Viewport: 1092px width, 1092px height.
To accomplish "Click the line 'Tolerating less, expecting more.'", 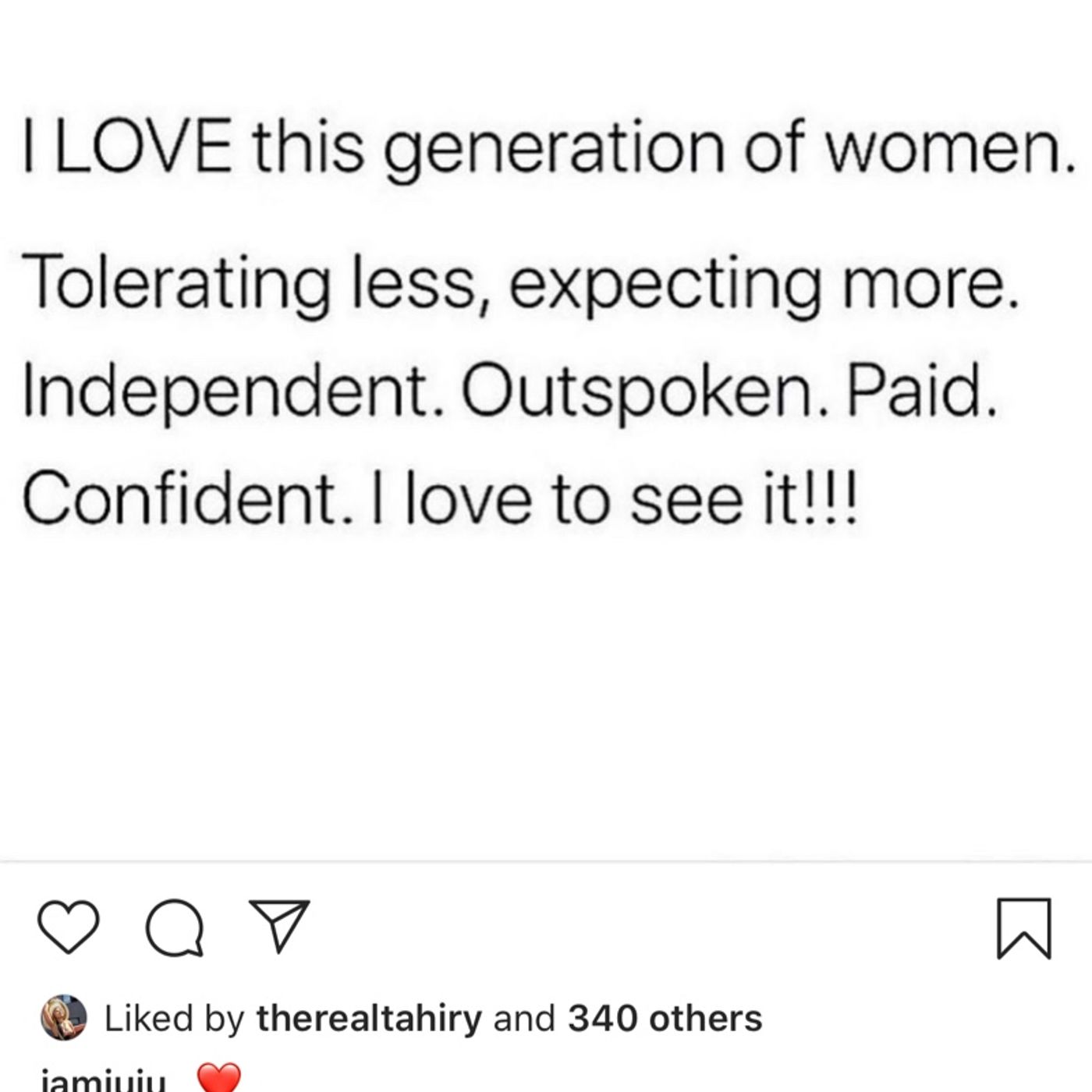I will click(521, 284).
